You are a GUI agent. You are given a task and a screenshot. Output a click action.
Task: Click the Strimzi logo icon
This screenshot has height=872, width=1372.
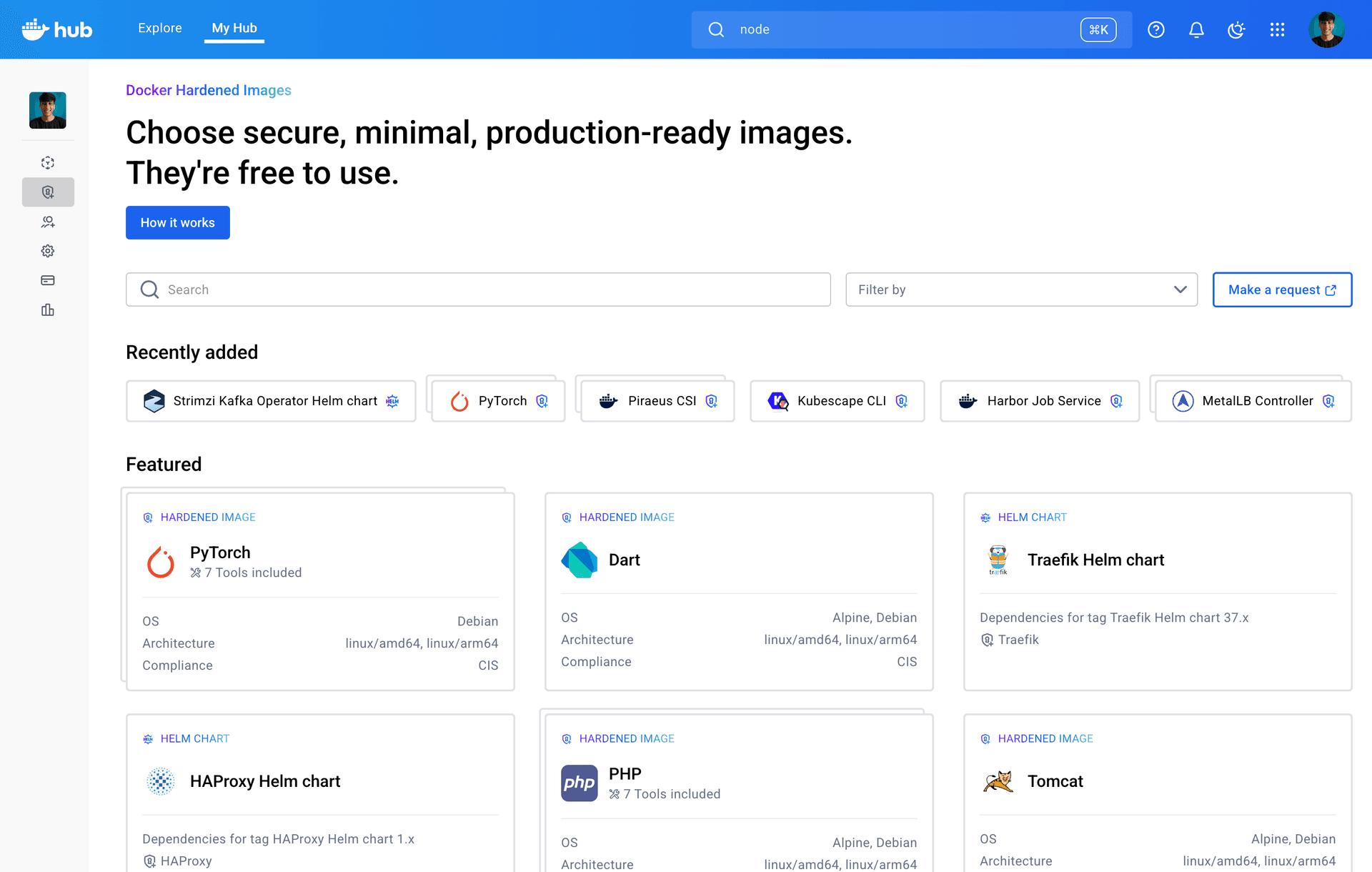point(154,401)
